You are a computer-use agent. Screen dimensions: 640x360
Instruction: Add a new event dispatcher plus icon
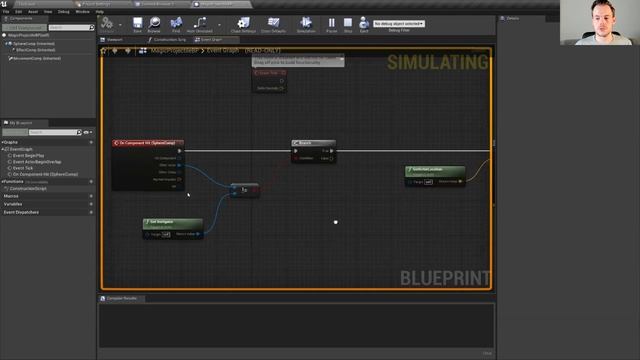click(91, 212)
